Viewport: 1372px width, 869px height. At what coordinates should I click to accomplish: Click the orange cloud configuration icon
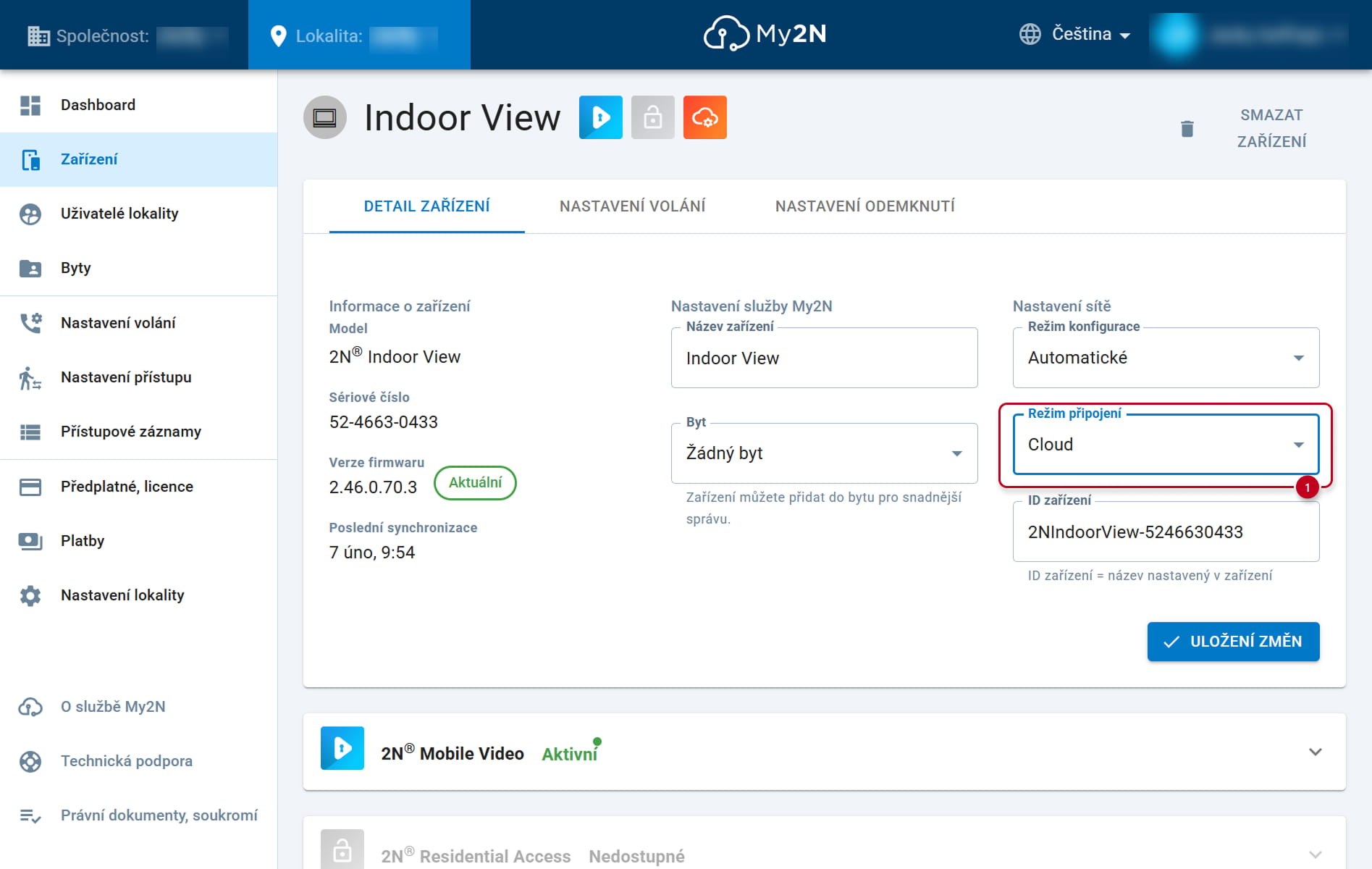(x=705, y=117)
